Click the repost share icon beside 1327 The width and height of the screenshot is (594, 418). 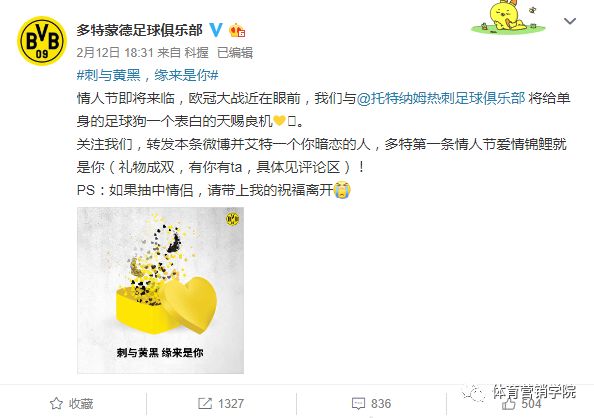[205, 403]
